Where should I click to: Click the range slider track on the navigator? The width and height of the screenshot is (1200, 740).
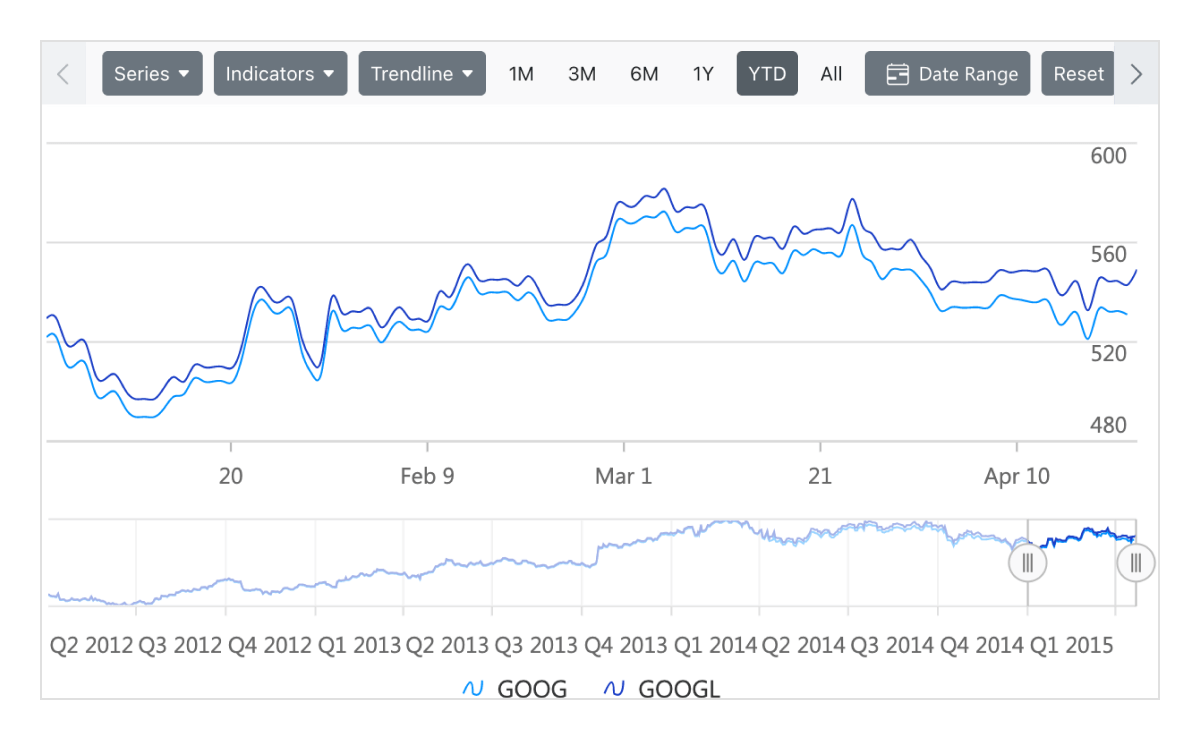(1080, 563)
